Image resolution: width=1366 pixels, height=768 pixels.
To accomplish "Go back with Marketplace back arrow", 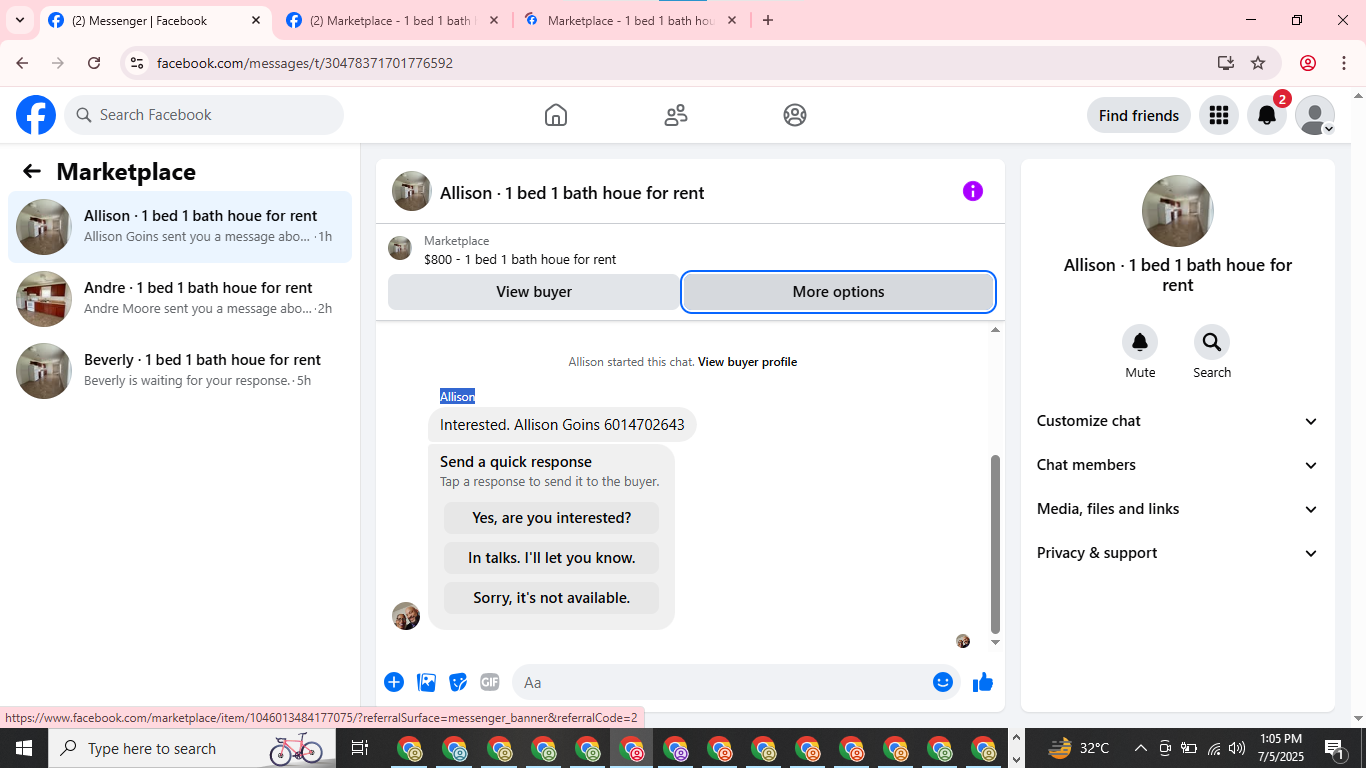I will (32, 171).
